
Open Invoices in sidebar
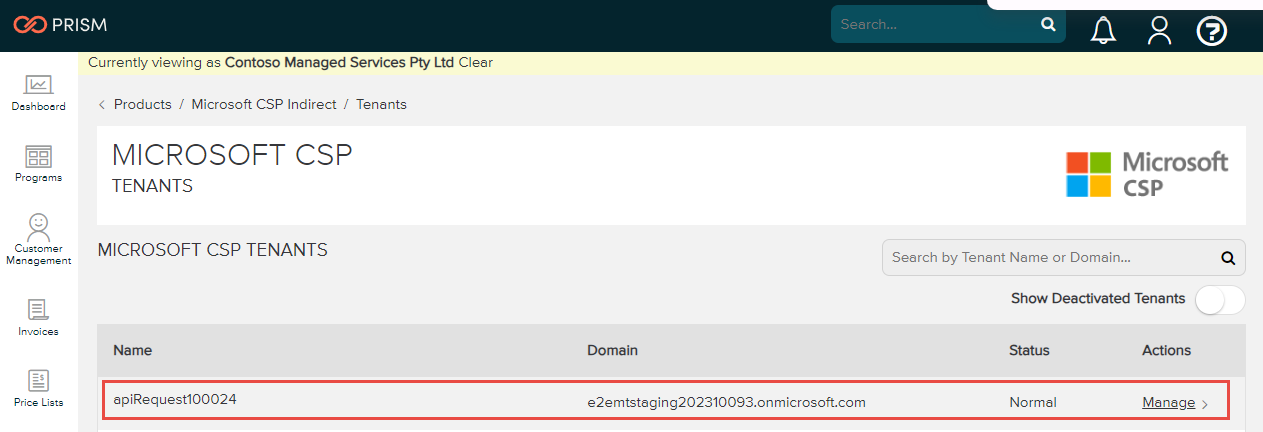39,318
